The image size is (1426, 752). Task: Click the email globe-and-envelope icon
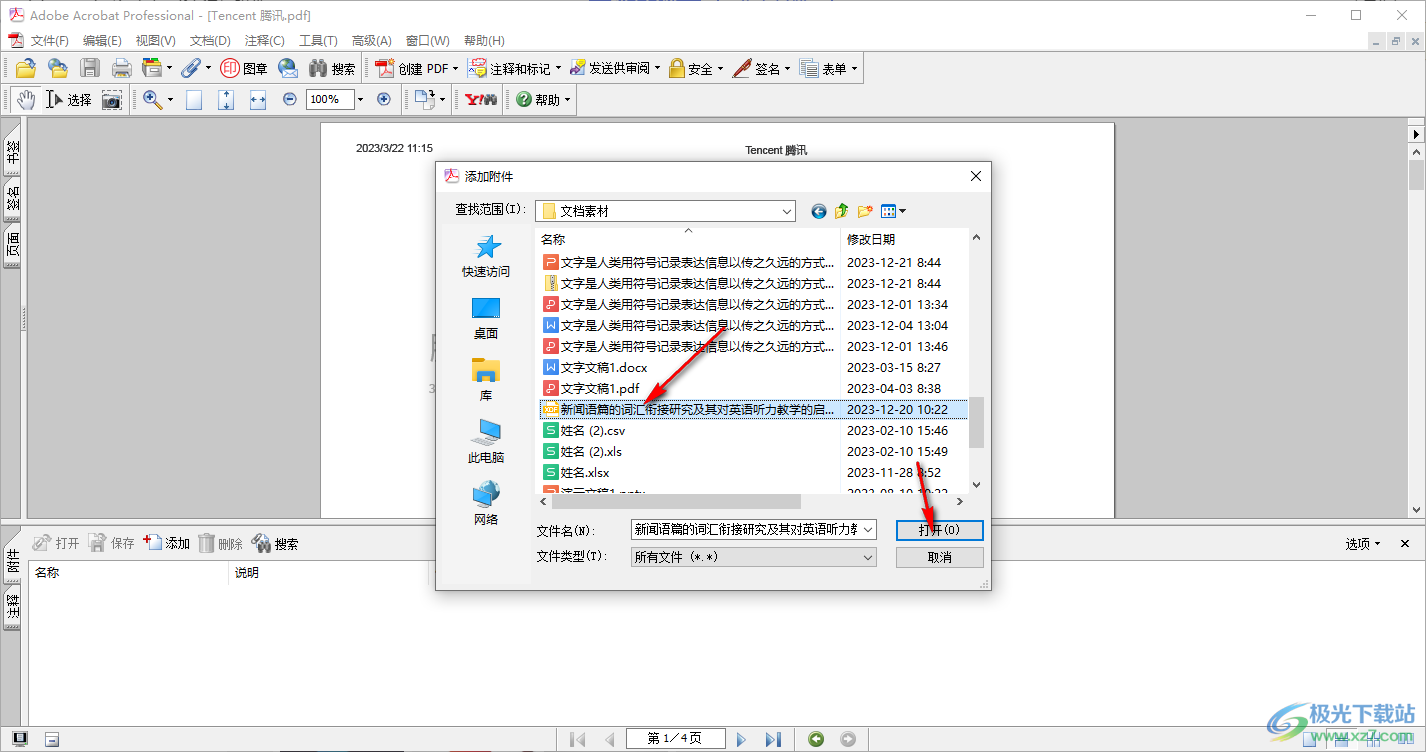click(288, 68)
